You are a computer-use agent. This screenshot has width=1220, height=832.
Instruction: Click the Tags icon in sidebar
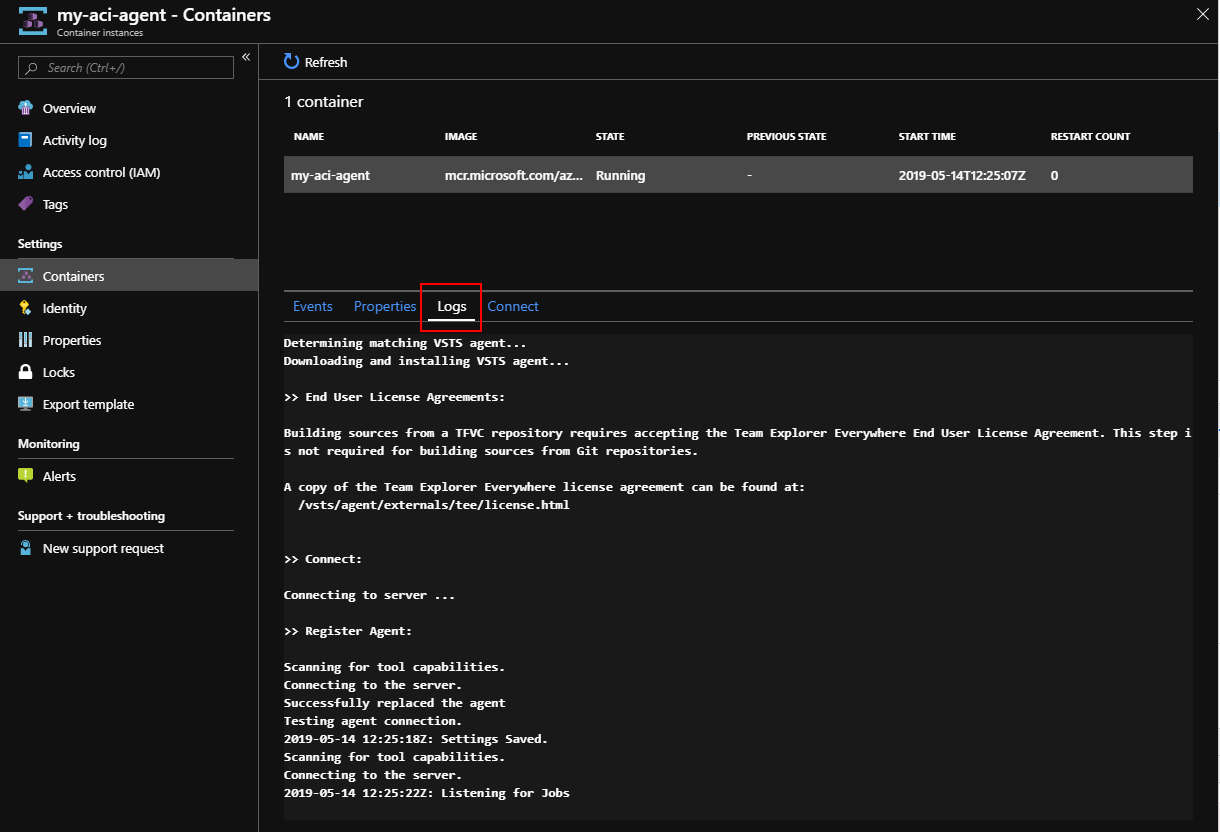click(x=25, y=204)
